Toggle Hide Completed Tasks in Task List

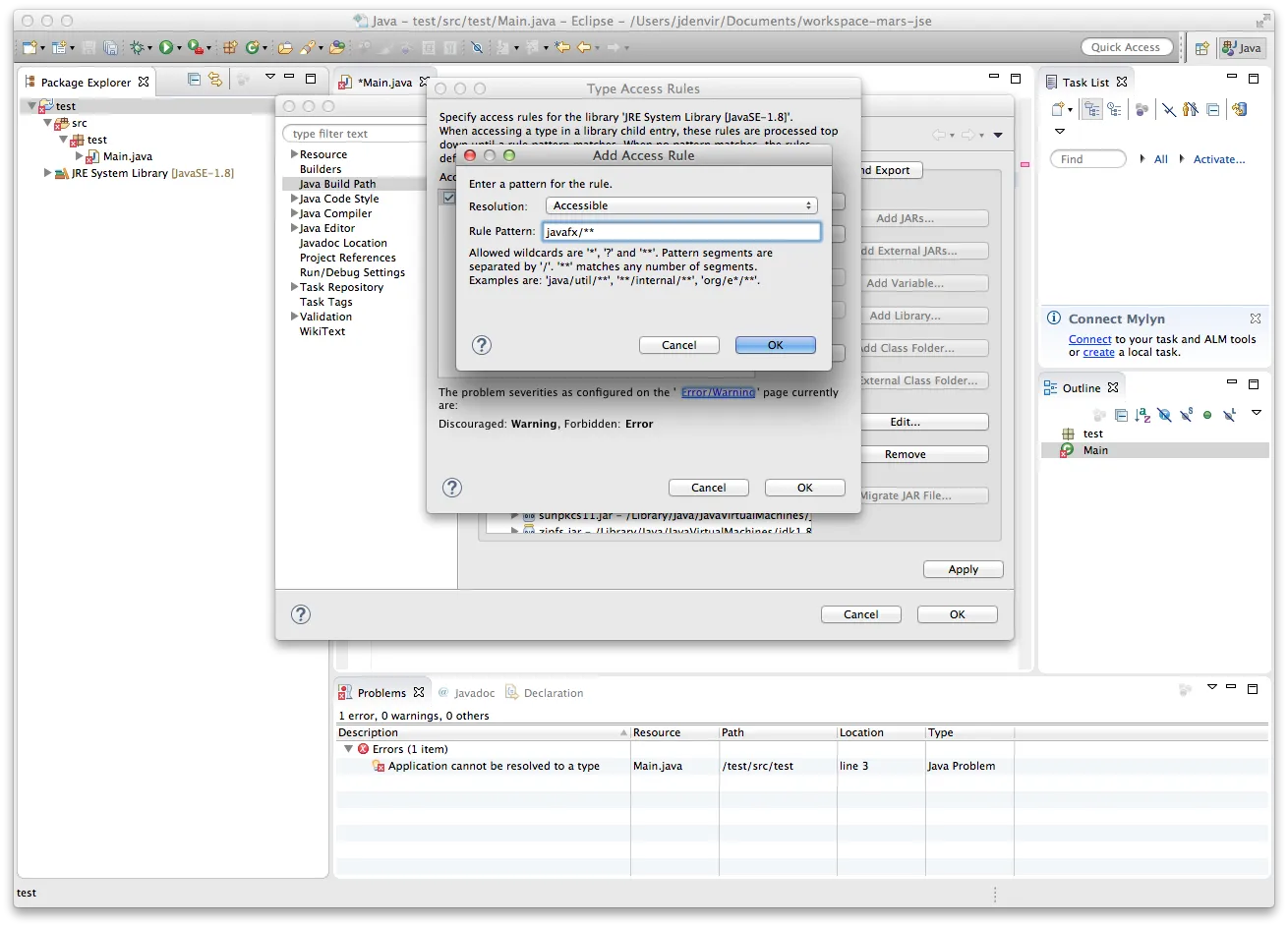(1169, 110)
